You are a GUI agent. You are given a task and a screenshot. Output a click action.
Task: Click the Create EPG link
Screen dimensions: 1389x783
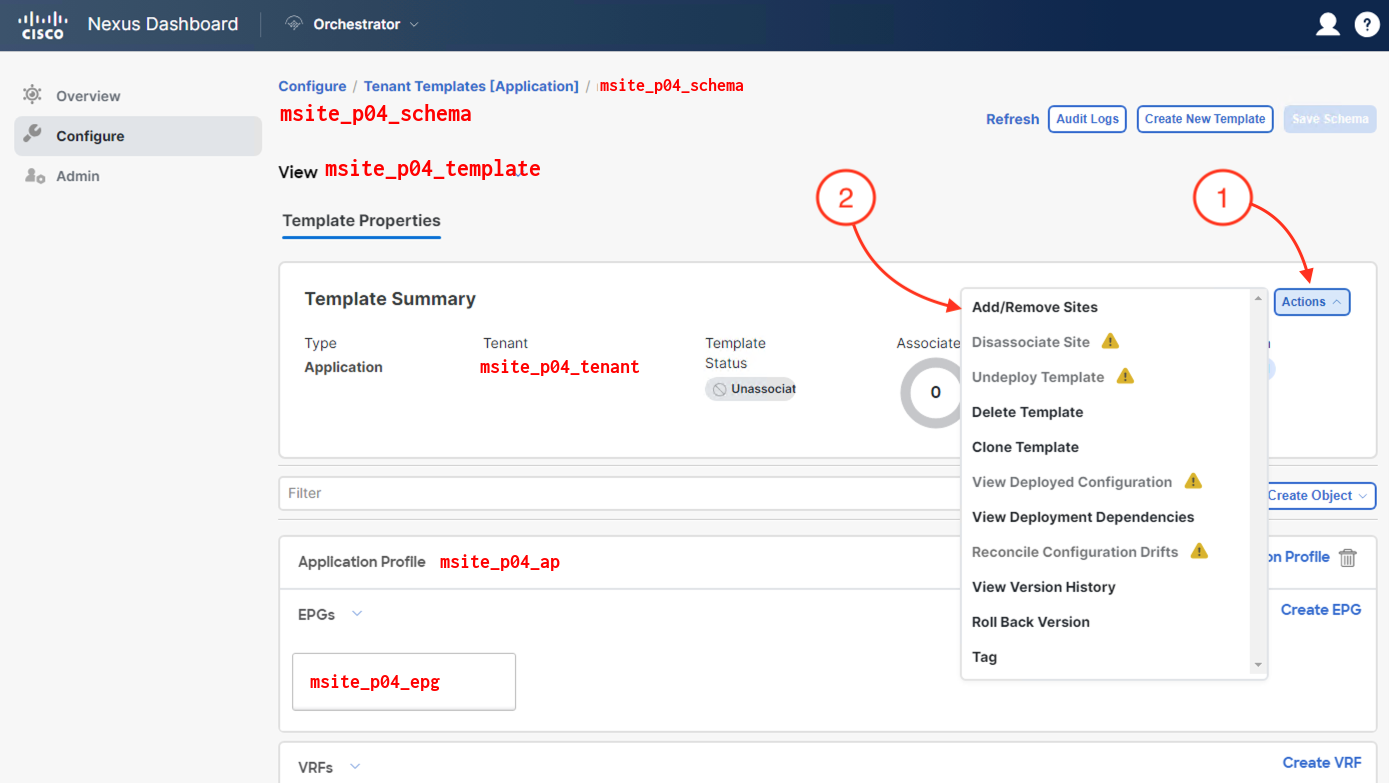coord(1321,610)
